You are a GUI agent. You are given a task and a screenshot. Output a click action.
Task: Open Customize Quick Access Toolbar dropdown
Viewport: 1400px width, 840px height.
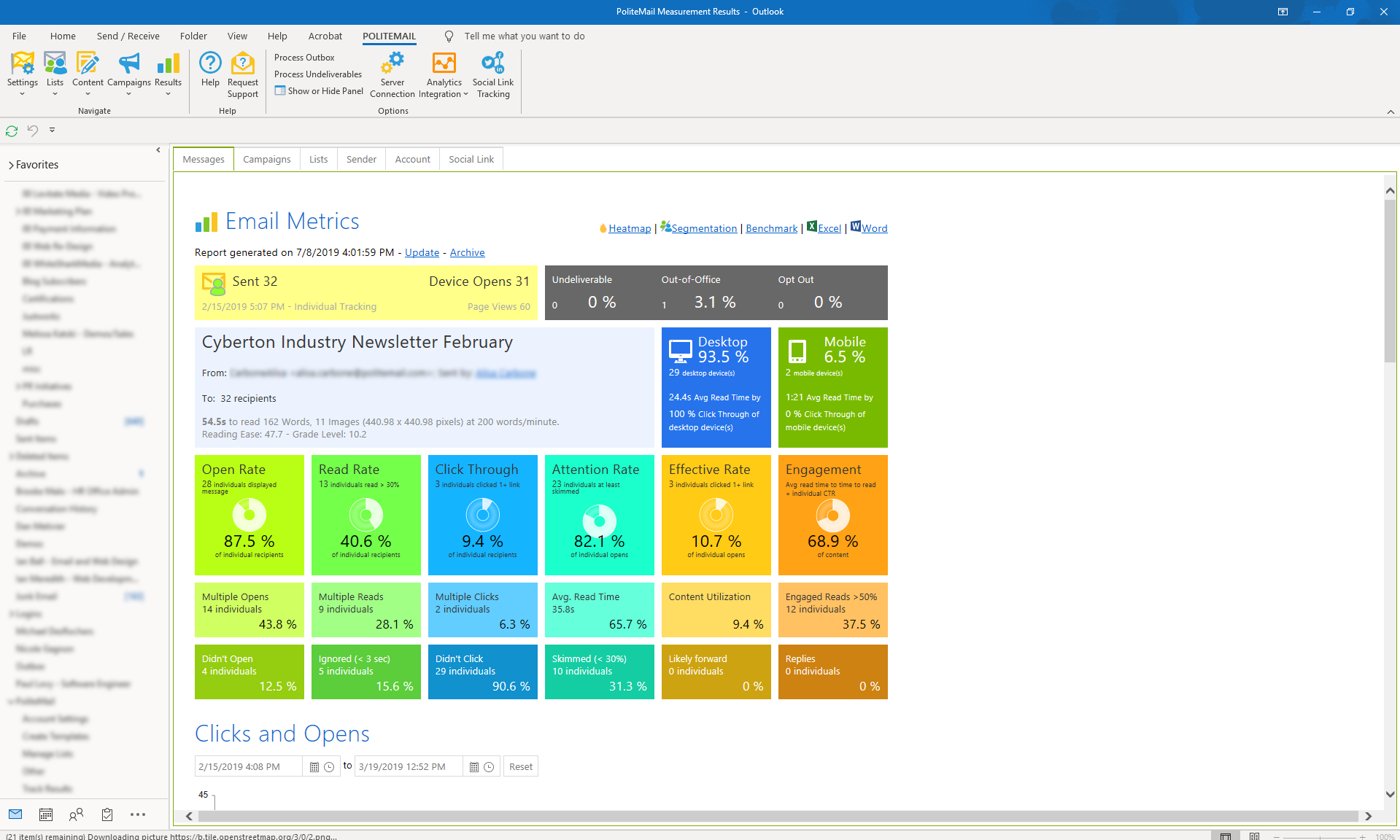point(52,130)
